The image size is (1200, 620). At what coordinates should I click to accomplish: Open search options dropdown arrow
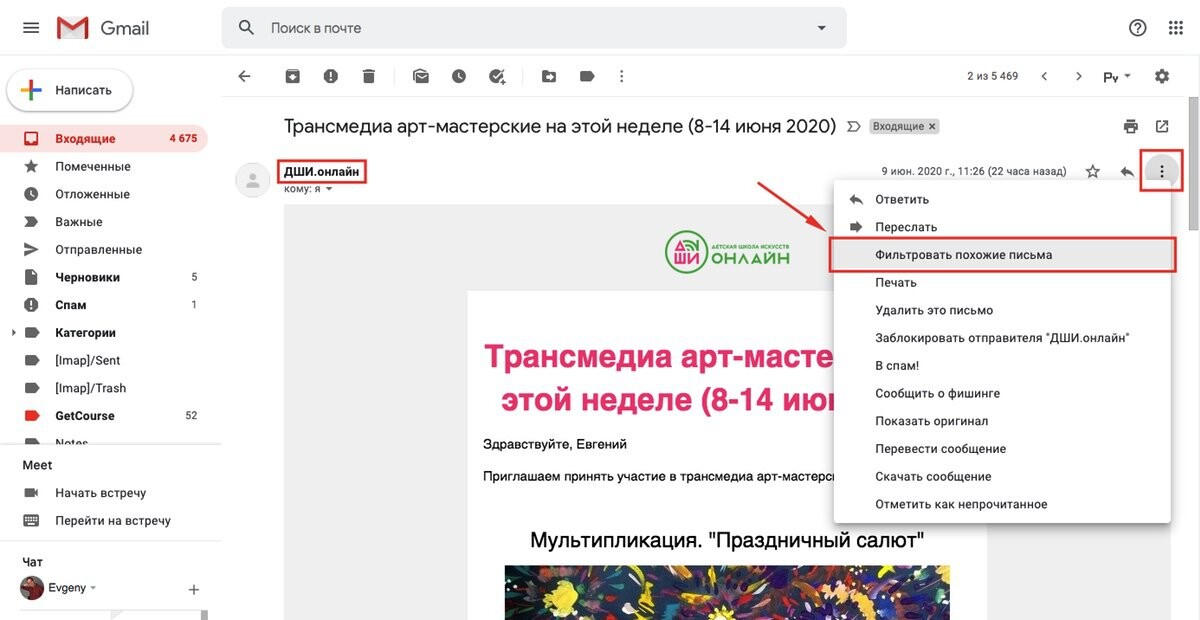[822, 28]
